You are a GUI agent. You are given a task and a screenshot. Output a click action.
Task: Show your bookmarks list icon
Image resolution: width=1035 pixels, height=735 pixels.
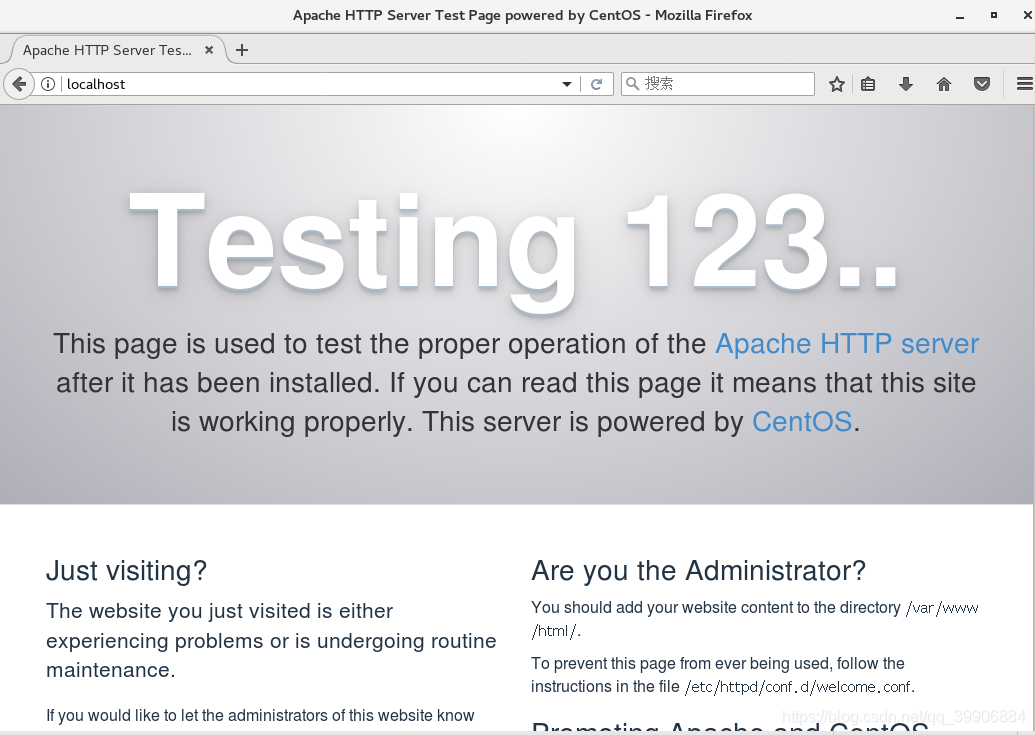tap(868, 84)
